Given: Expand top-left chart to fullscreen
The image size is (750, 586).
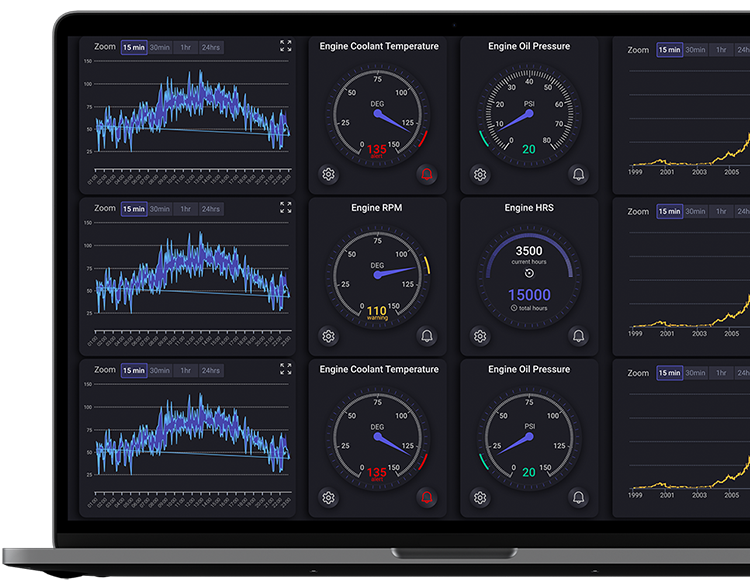Looking at the screenshot, I should (x=286, y=45).
